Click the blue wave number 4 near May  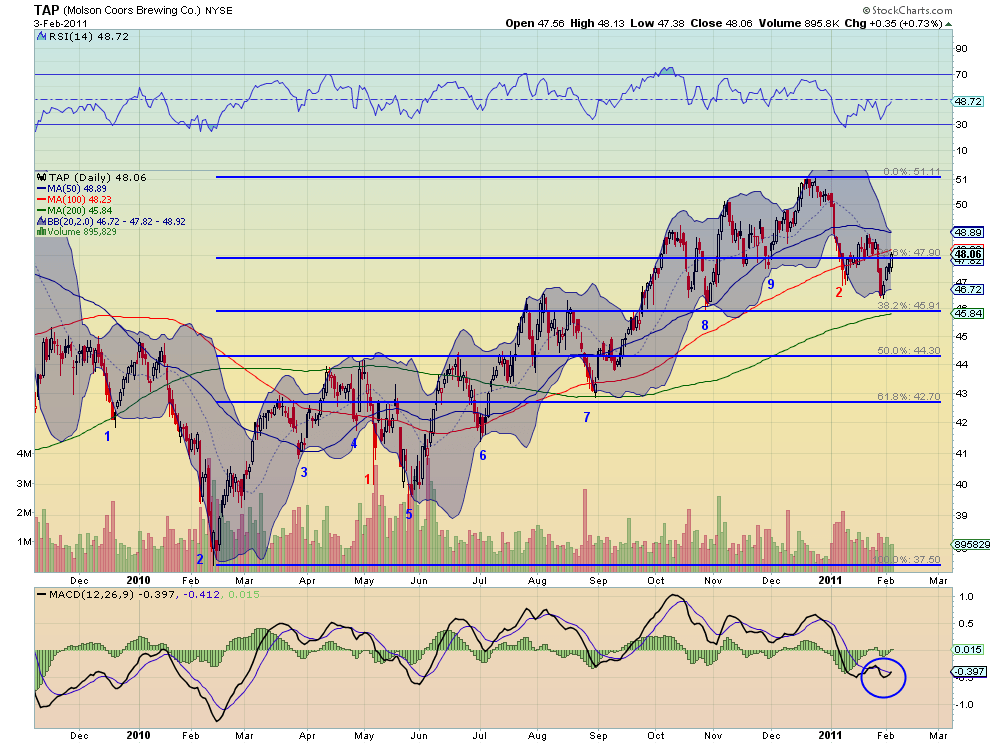(354, 443)
